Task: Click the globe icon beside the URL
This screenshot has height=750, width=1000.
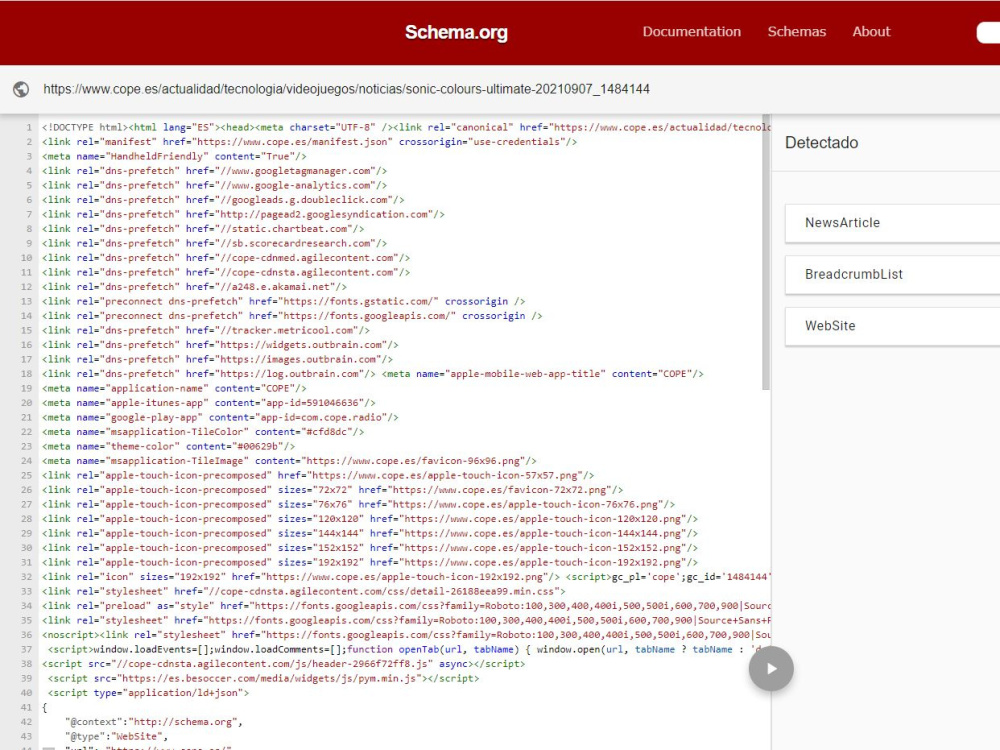Action: click(x=21, y=89)
